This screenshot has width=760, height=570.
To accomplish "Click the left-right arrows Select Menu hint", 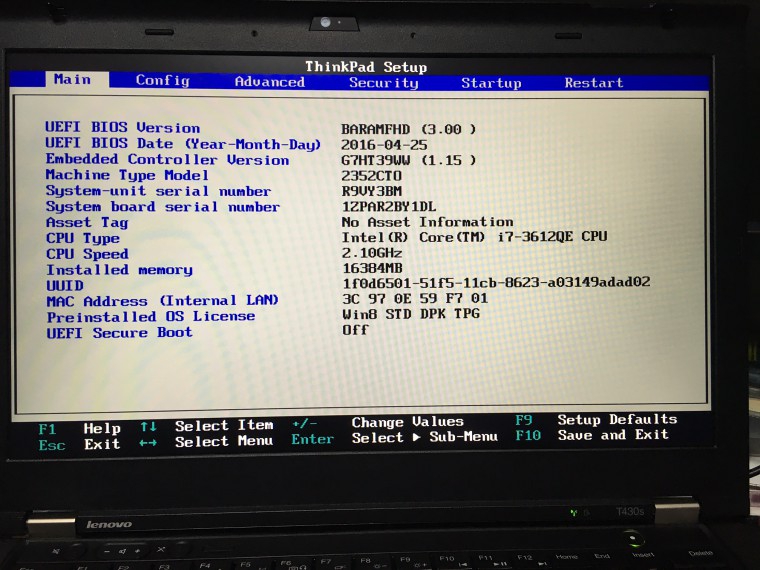I will [206, 442].
